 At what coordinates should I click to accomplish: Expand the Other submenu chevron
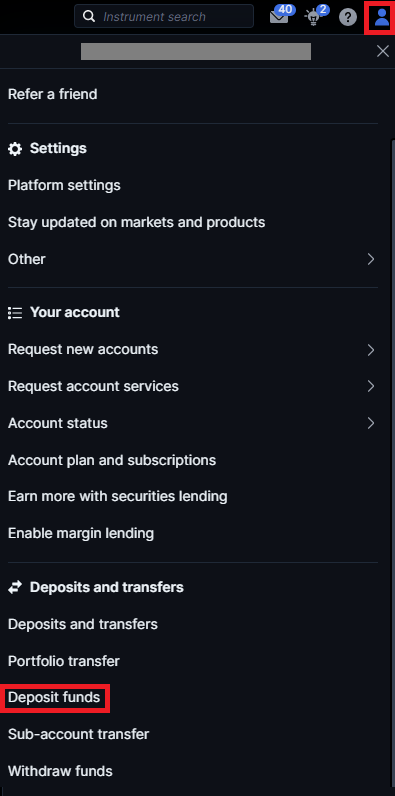pos(371,259)
